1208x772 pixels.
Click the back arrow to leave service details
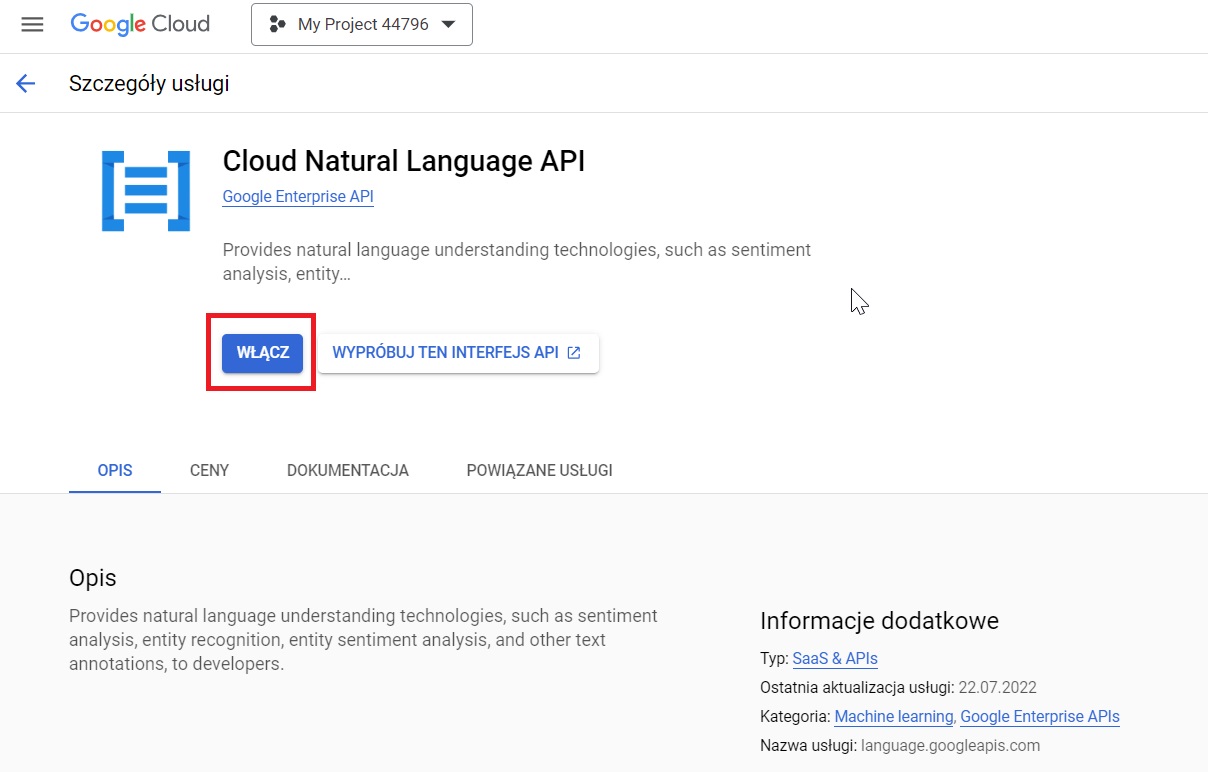[x=25, y=83]
